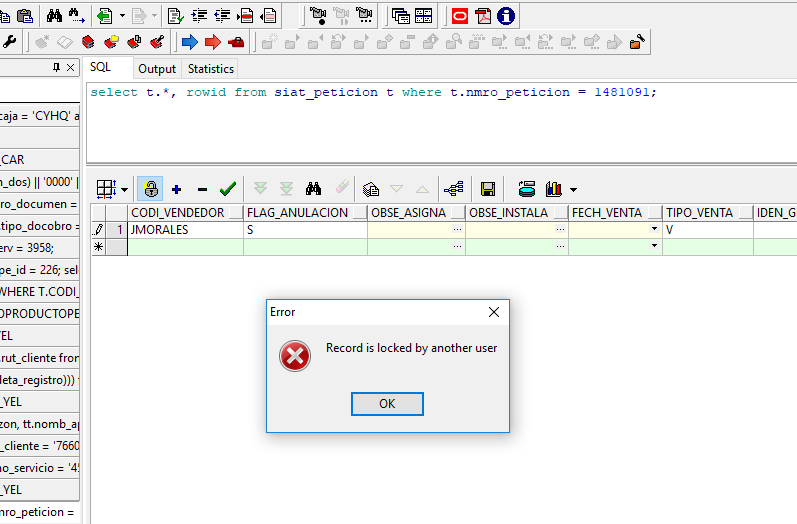Click the lock icon to edit data

pyautogui.click(x=150, y=188)
